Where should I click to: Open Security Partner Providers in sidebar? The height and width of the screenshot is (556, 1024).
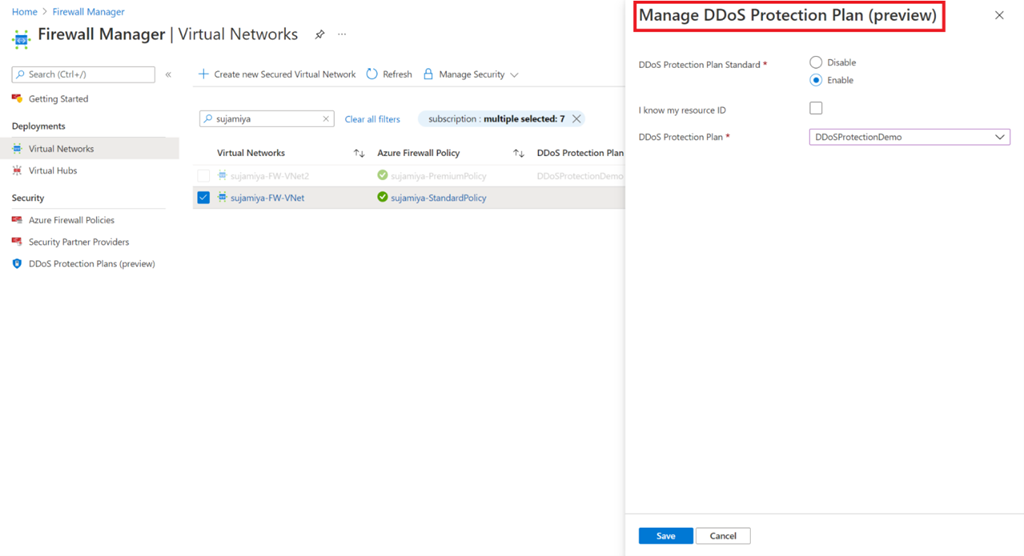click(x=78, y=242)
